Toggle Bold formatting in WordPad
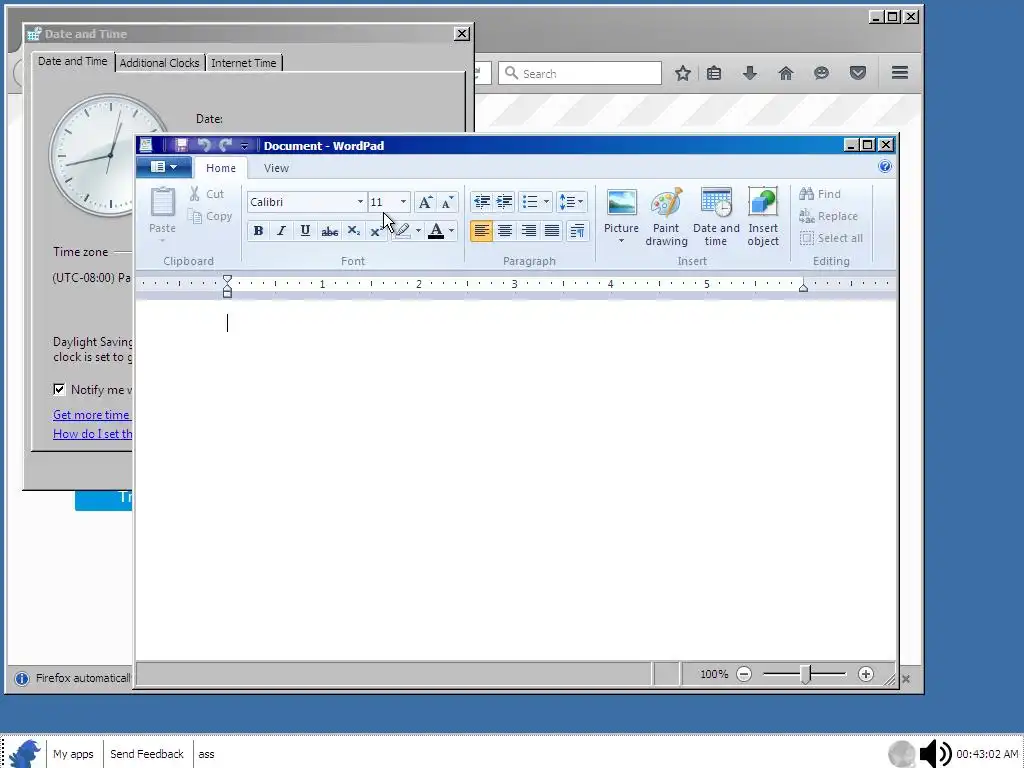 click(x=258, y=231)
